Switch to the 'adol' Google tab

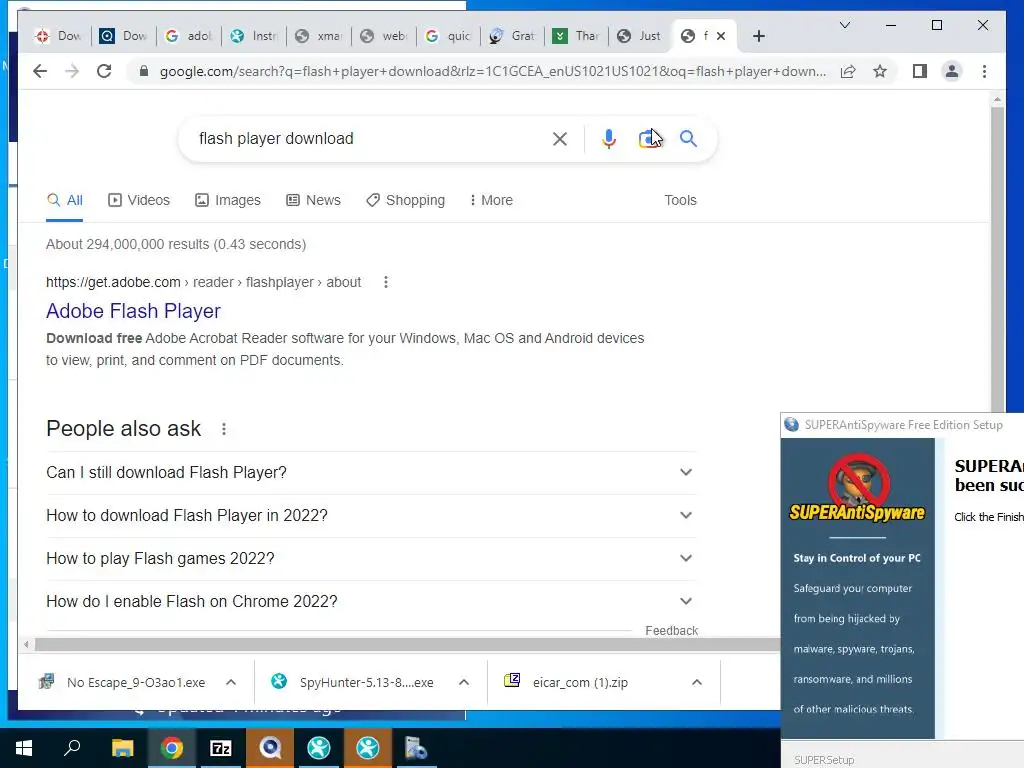tap(189, 36)
